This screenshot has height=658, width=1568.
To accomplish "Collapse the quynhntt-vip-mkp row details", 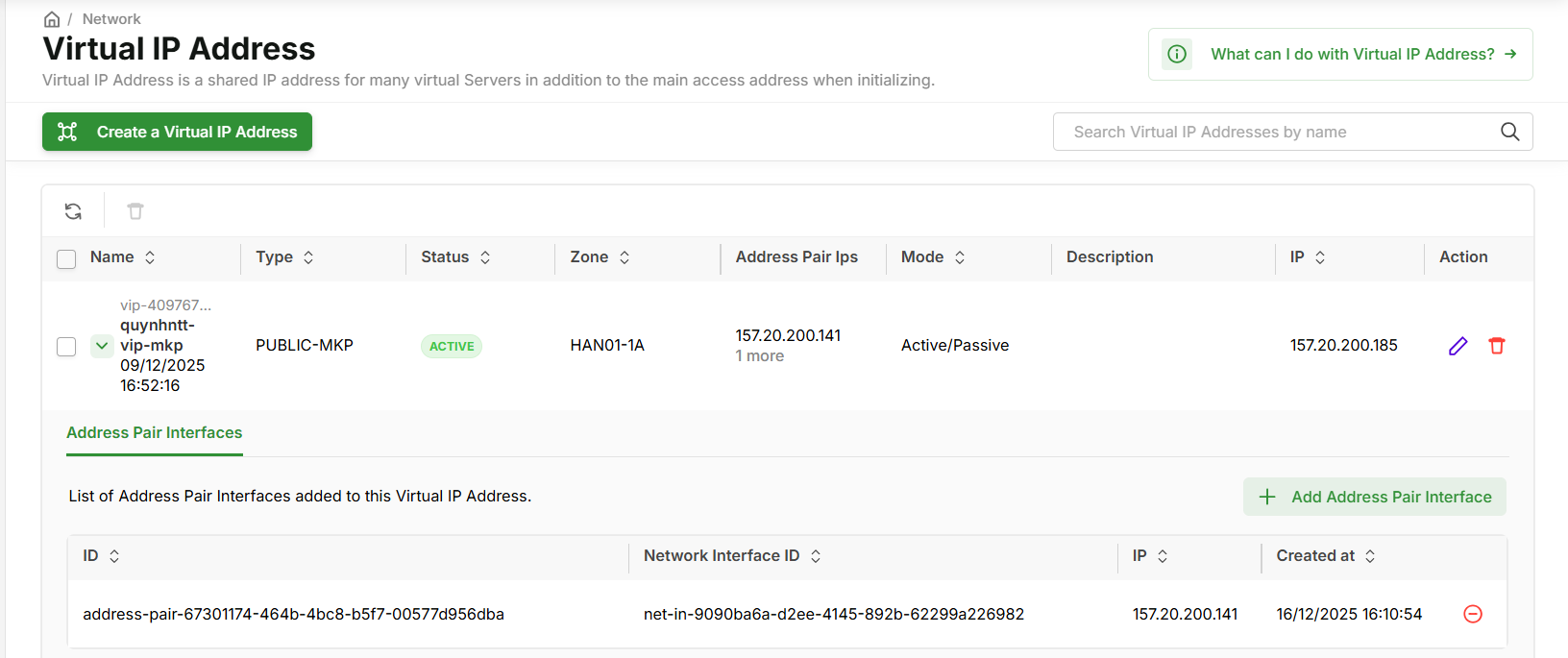I will pos(102,346).
